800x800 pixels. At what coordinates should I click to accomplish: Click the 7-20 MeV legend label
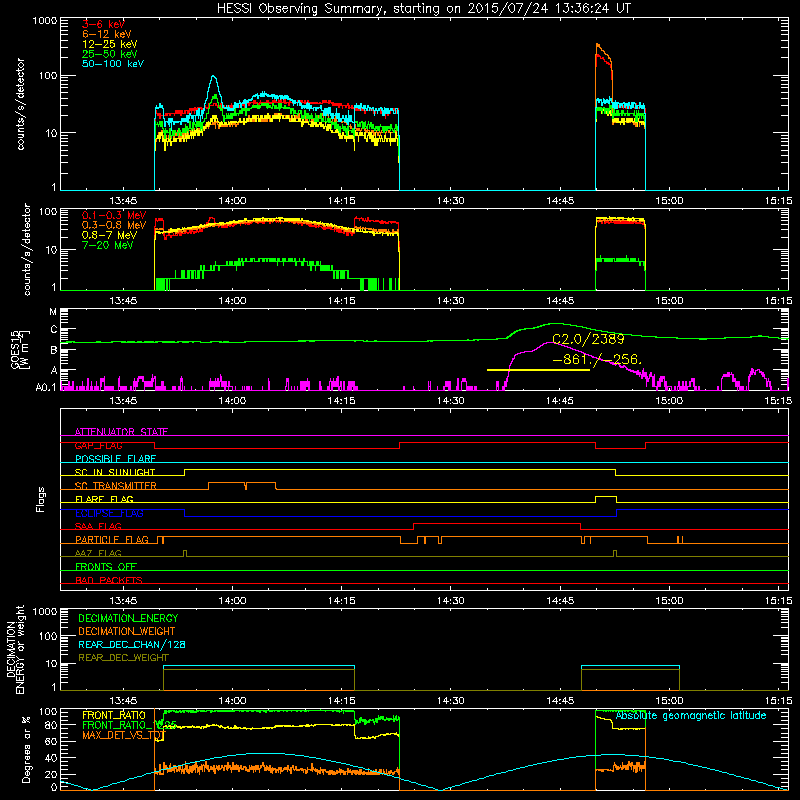pyautogui.click(x=108, y=245)
